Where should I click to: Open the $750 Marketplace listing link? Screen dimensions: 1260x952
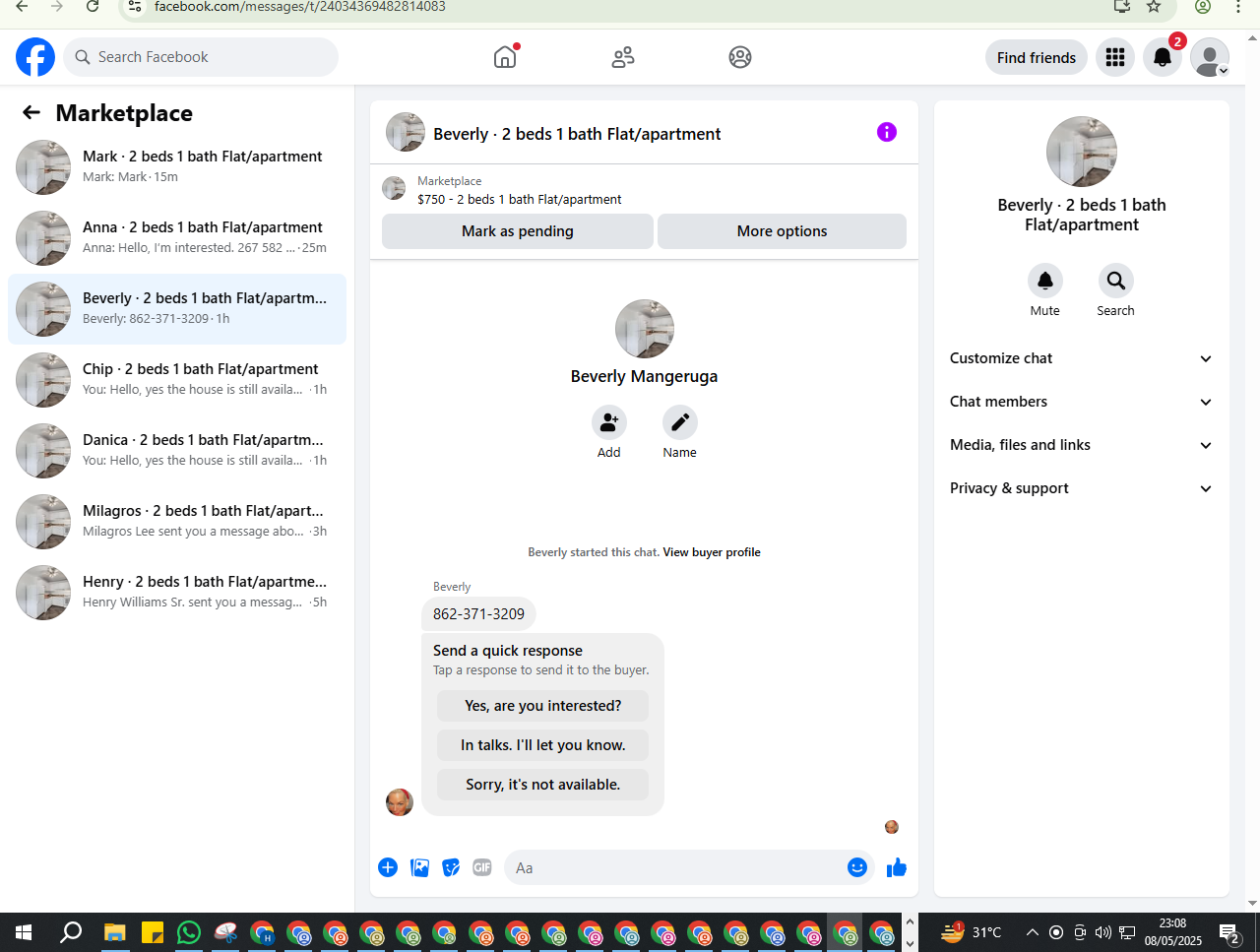click(x=519, y=199)
